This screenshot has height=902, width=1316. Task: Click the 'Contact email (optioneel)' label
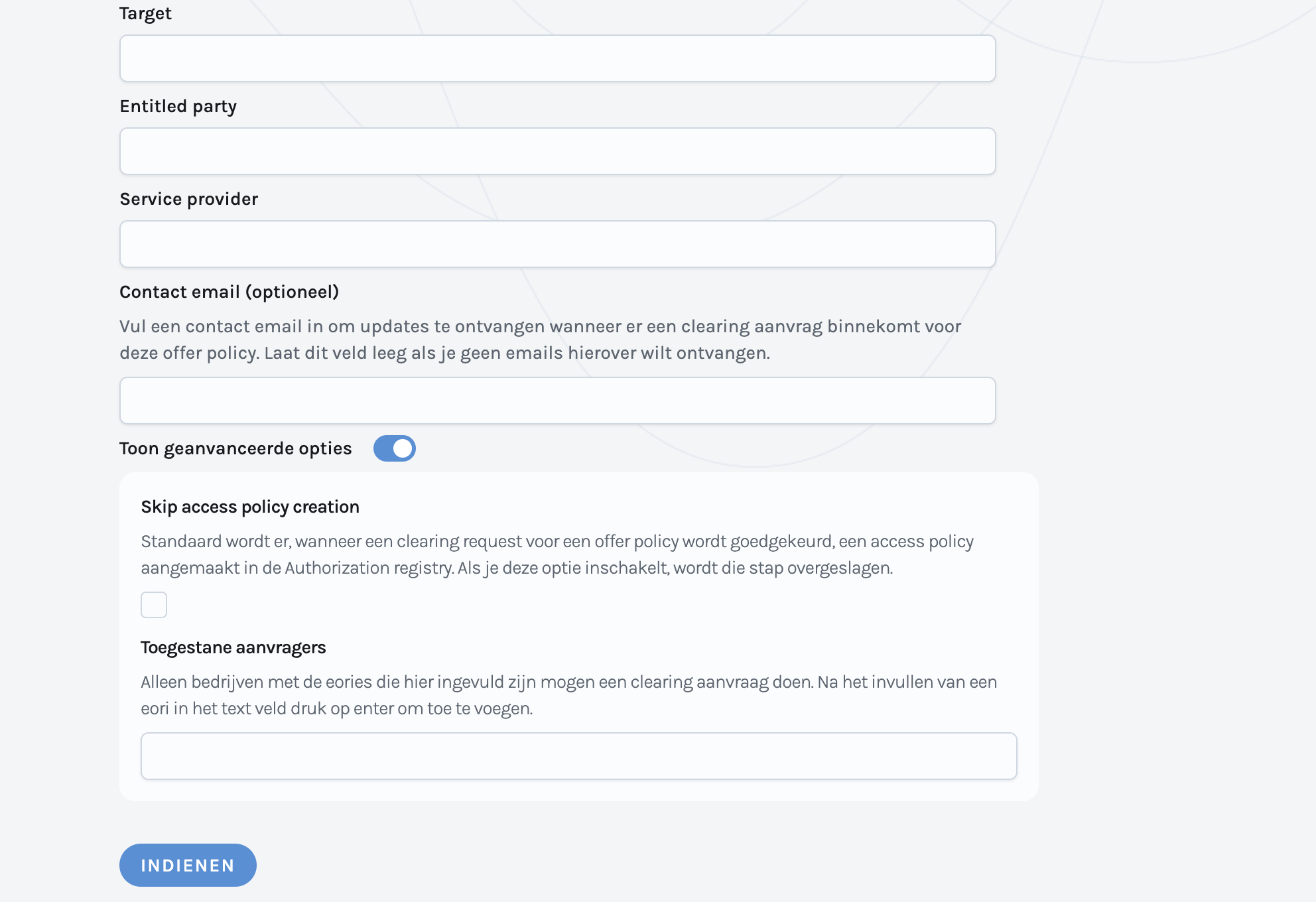tap(229, 292)
